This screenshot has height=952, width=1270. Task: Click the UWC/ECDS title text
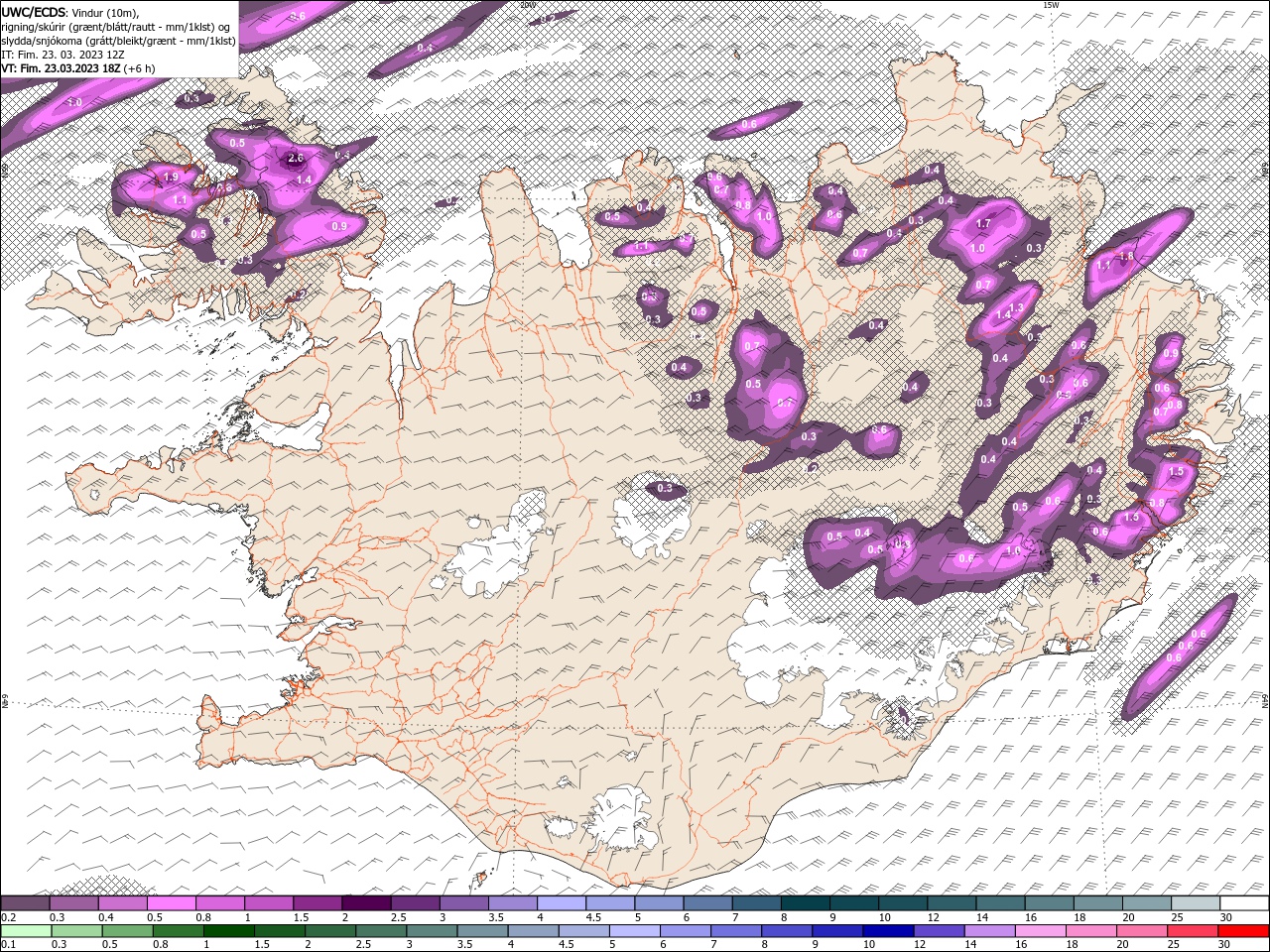[x=34, y=12]
